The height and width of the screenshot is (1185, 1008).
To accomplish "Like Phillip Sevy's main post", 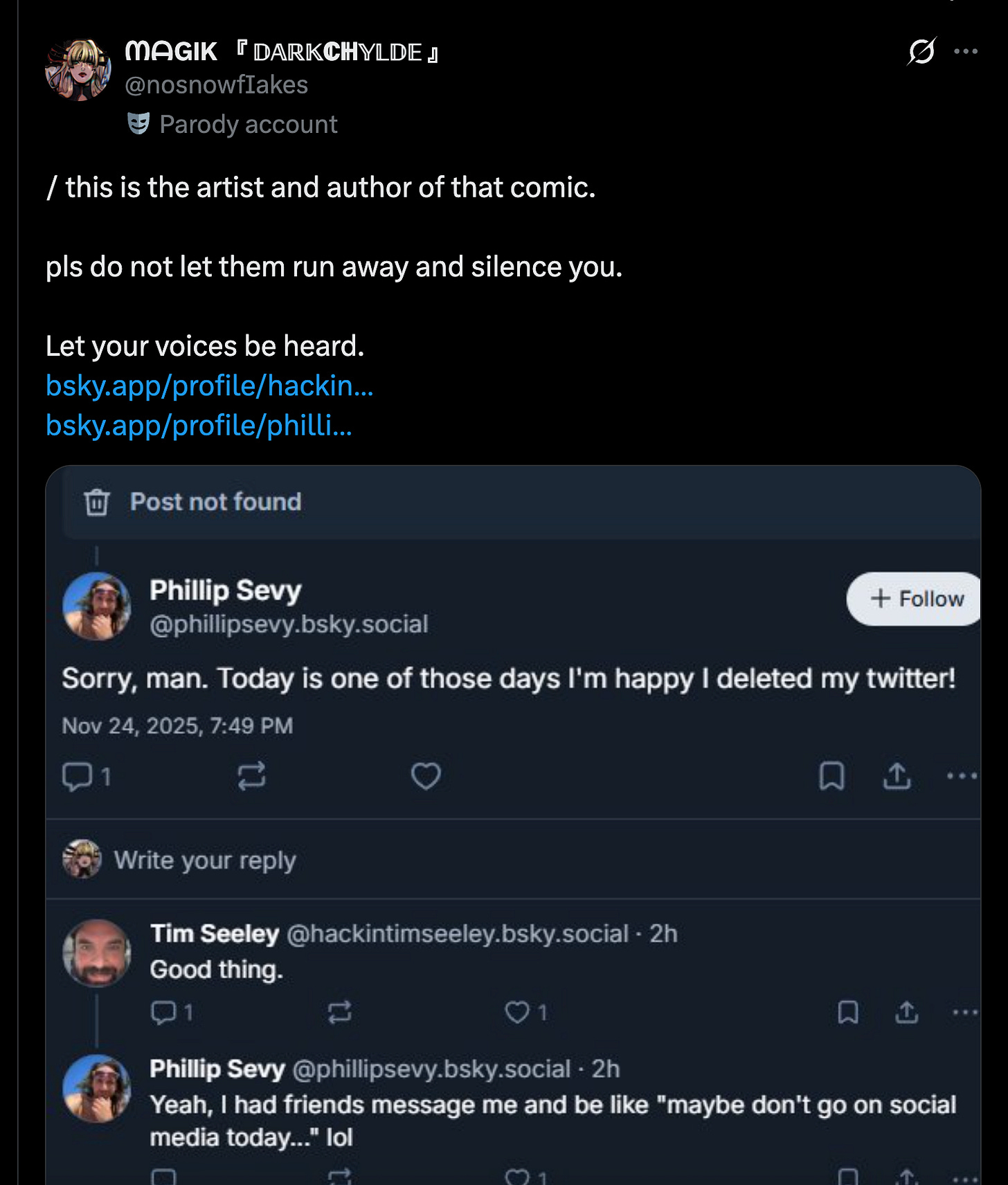I will click(x=426, y=776).
